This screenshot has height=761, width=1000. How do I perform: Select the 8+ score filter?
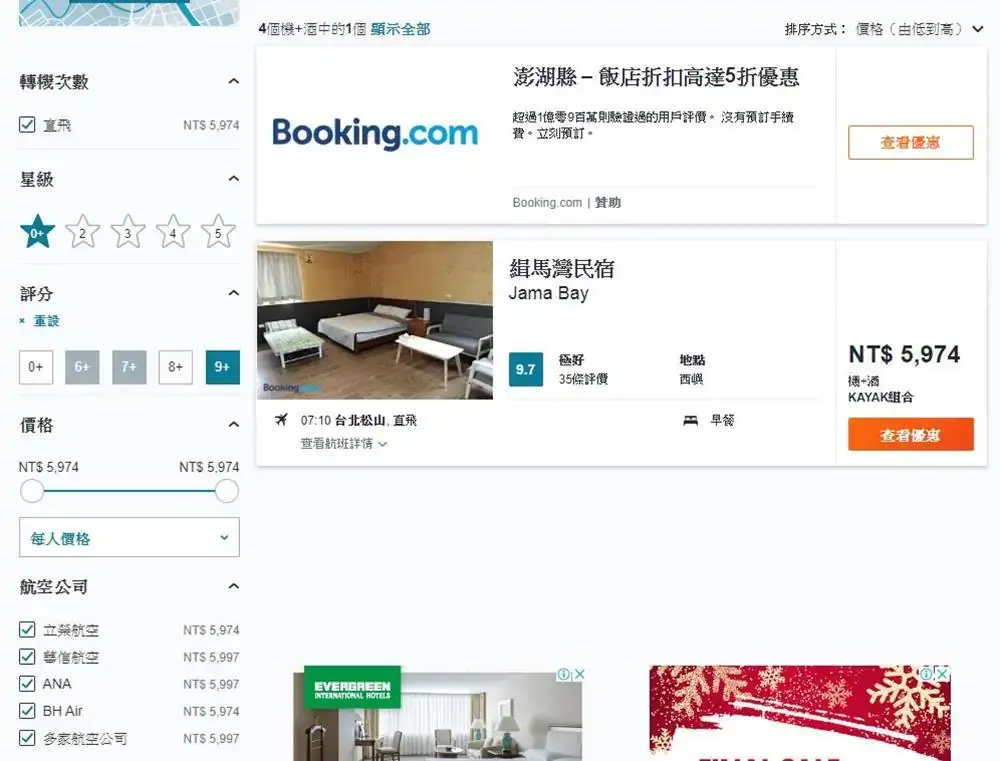(175, 367)
